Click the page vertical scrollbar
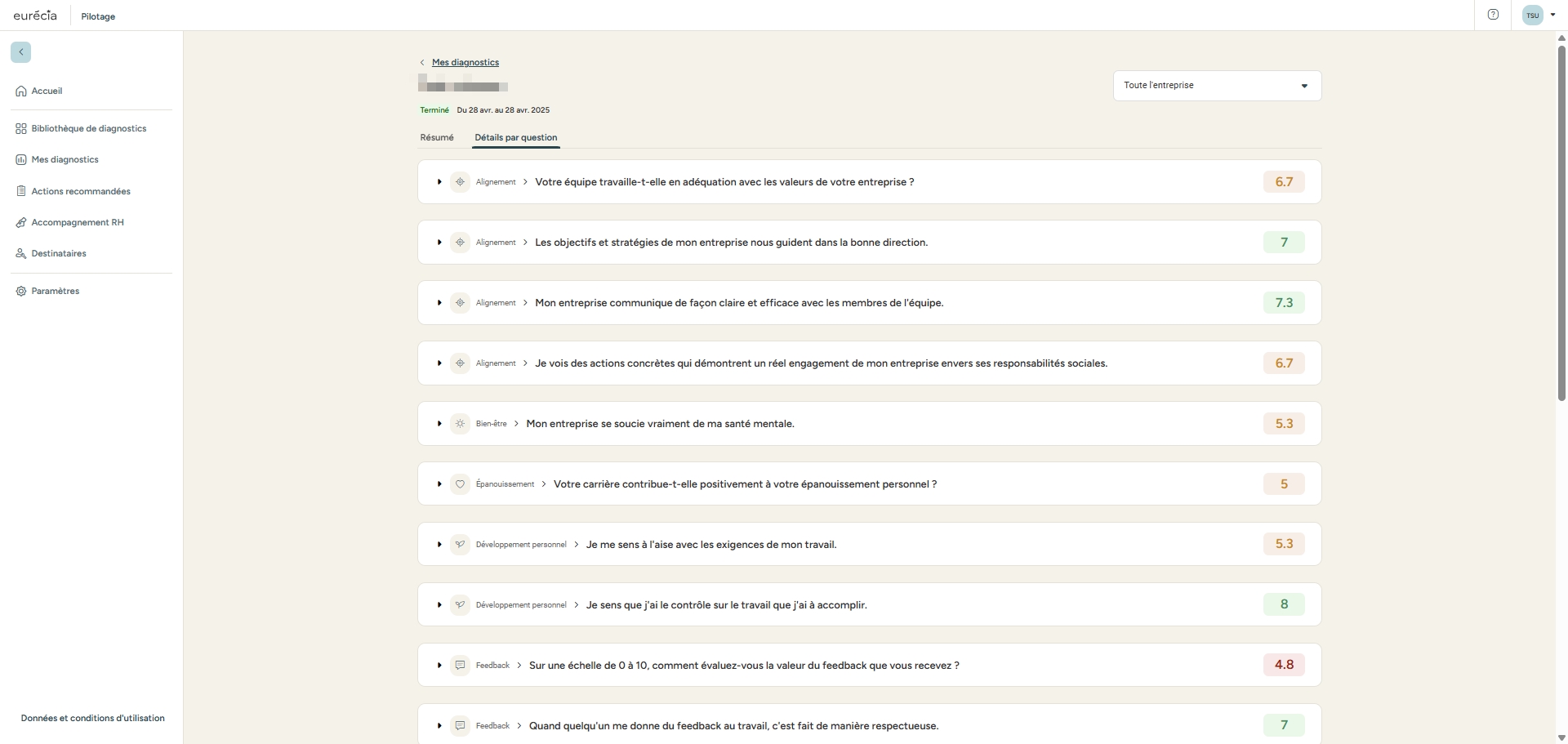 1561,221
